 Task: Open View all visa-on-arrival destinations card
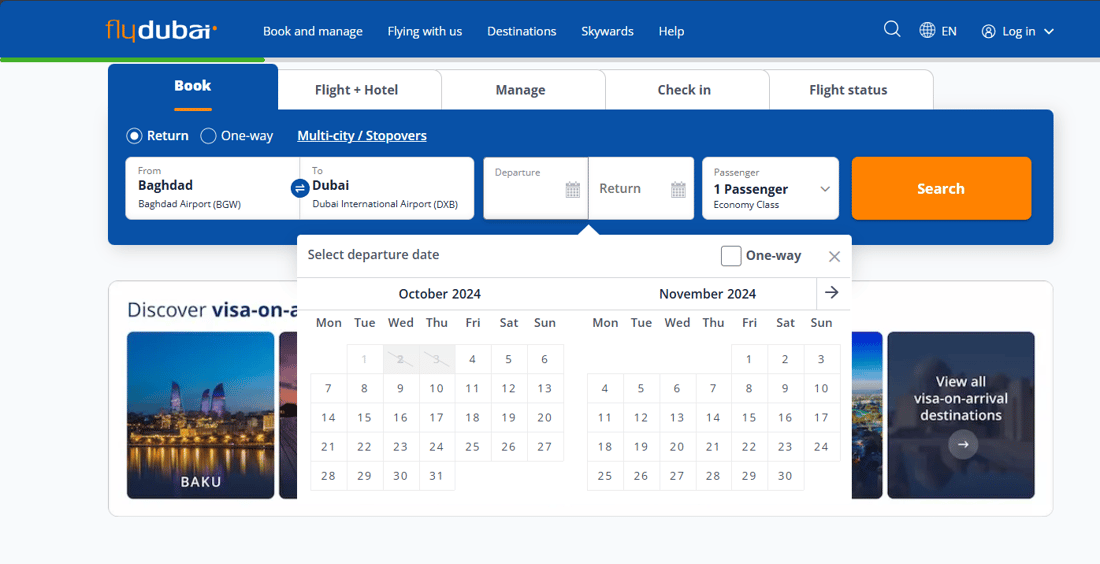(x=961, y=415)
